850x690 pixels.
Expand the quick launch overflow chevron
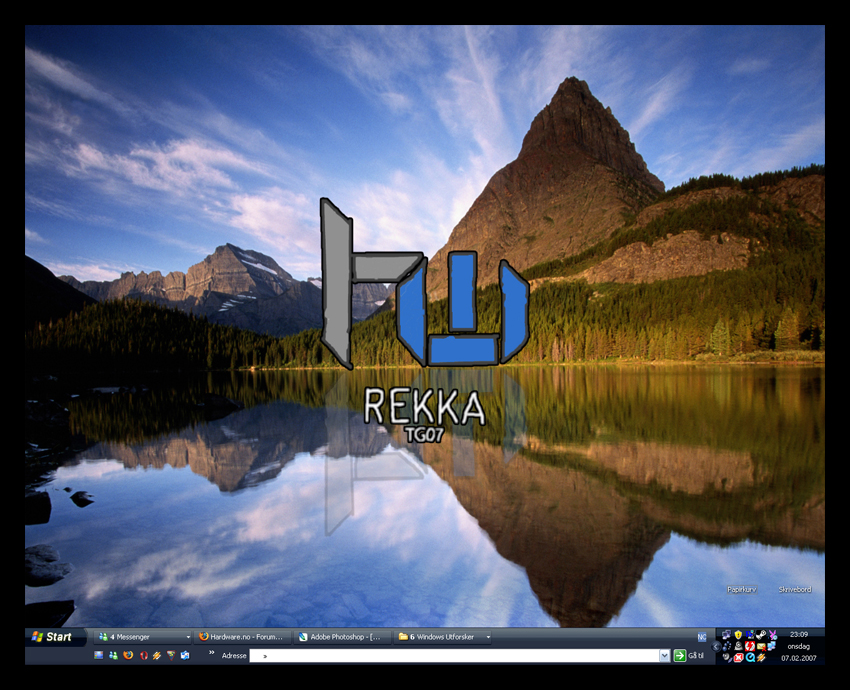tap(211, 652)
